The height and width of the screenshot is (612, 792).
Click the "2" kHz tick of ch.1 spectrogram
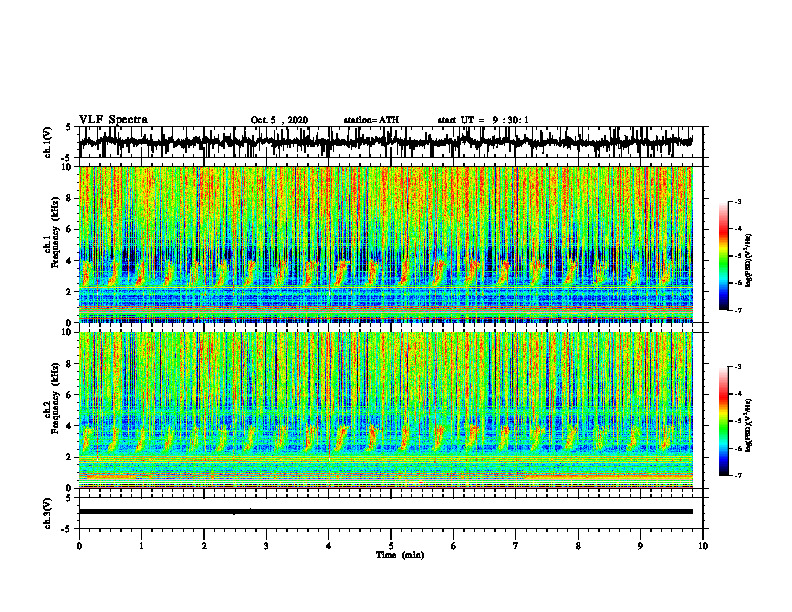[x=71, y=291]
